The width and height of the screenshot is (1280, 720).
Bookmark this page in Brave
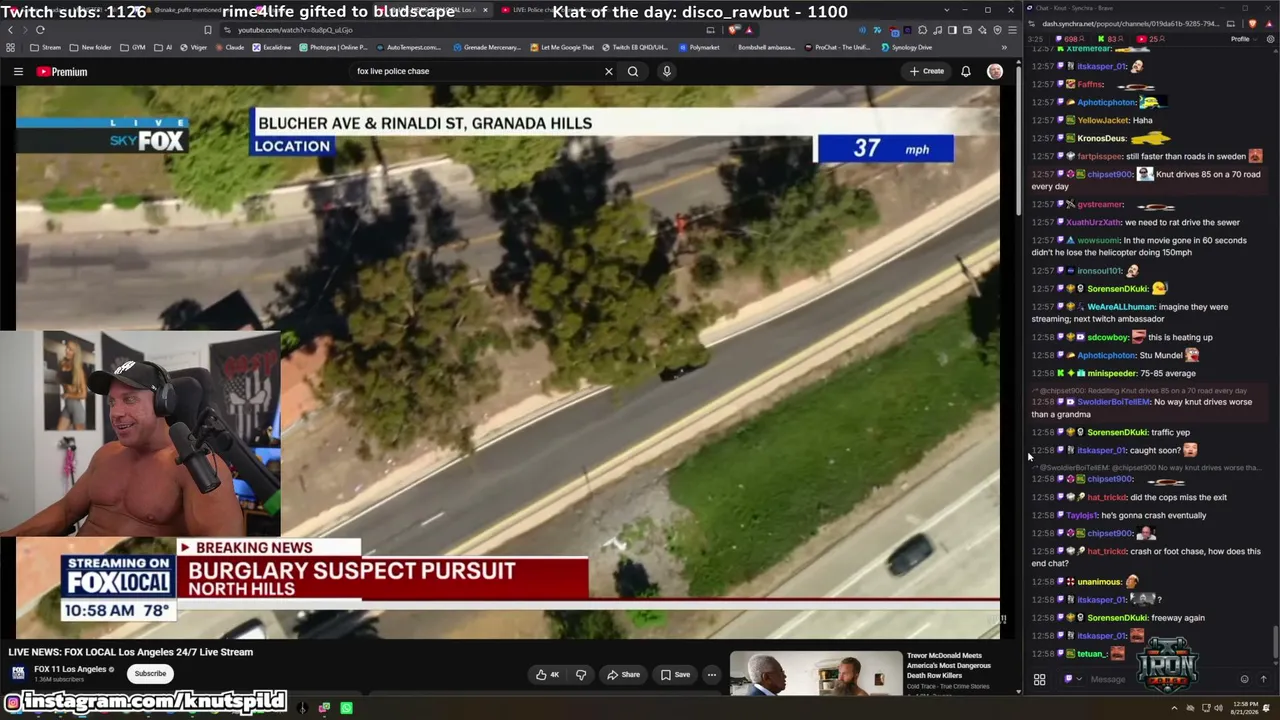[x=208, y=30]
